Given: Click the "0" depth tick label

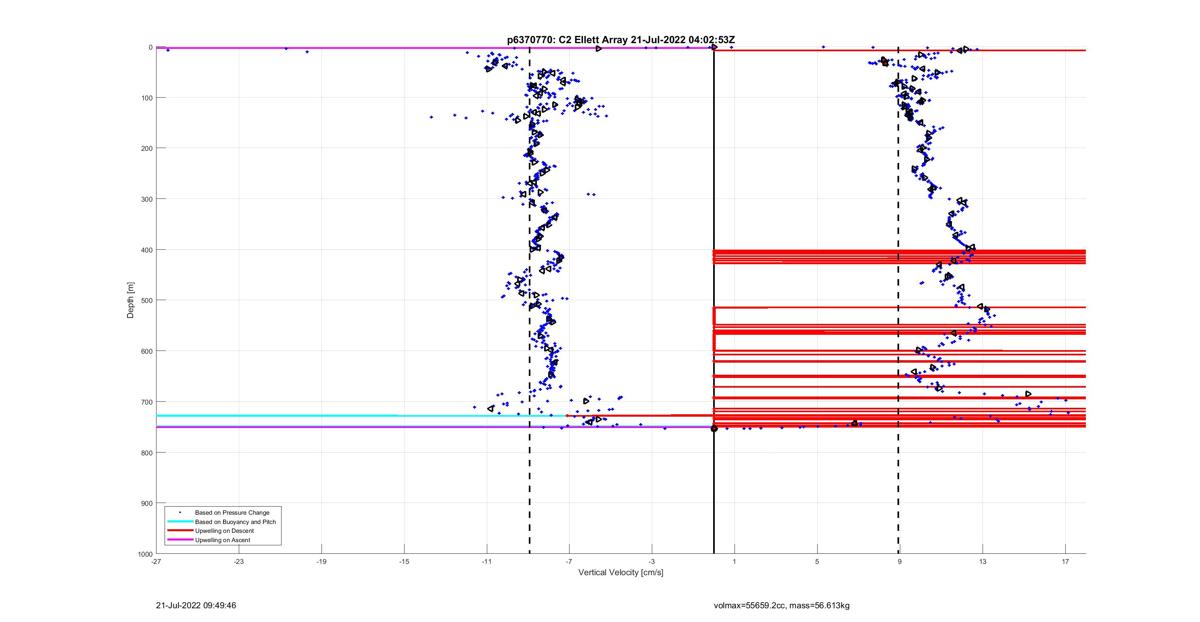Looking at the screenshot, I should [x=150, y=47].
